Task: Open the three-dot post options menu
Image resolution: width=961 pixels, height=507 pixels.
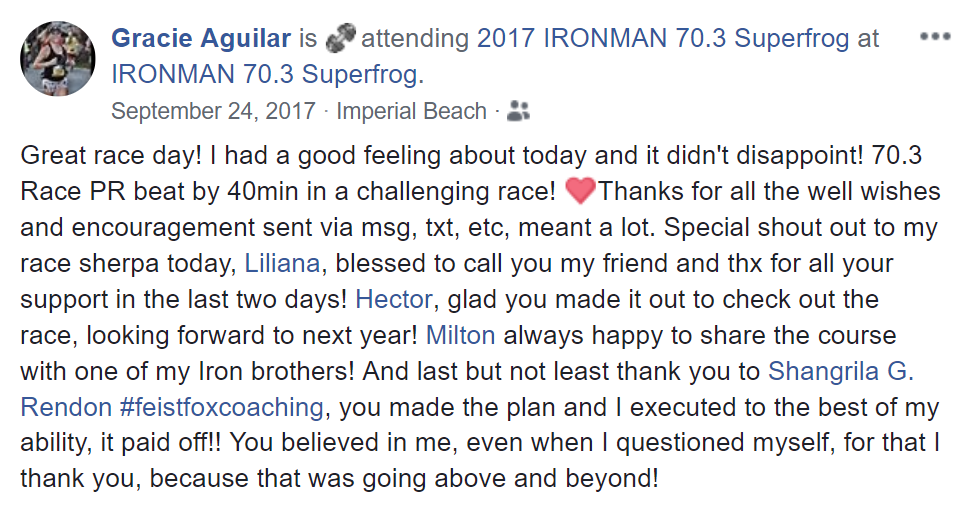Action: pyautogui.click(x=935, y=37)
